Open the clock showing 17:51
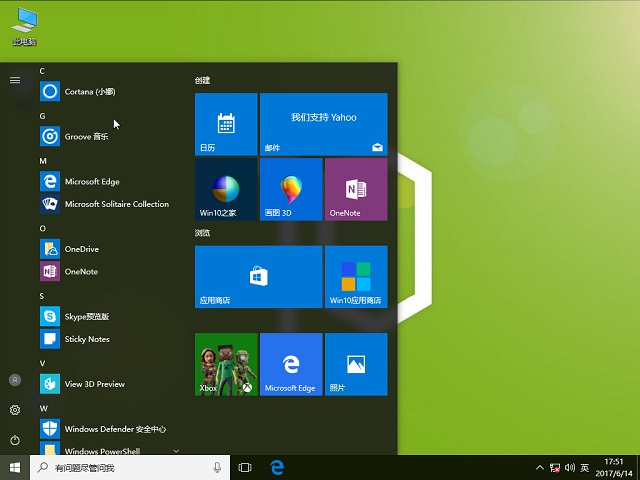 point(614,467)
